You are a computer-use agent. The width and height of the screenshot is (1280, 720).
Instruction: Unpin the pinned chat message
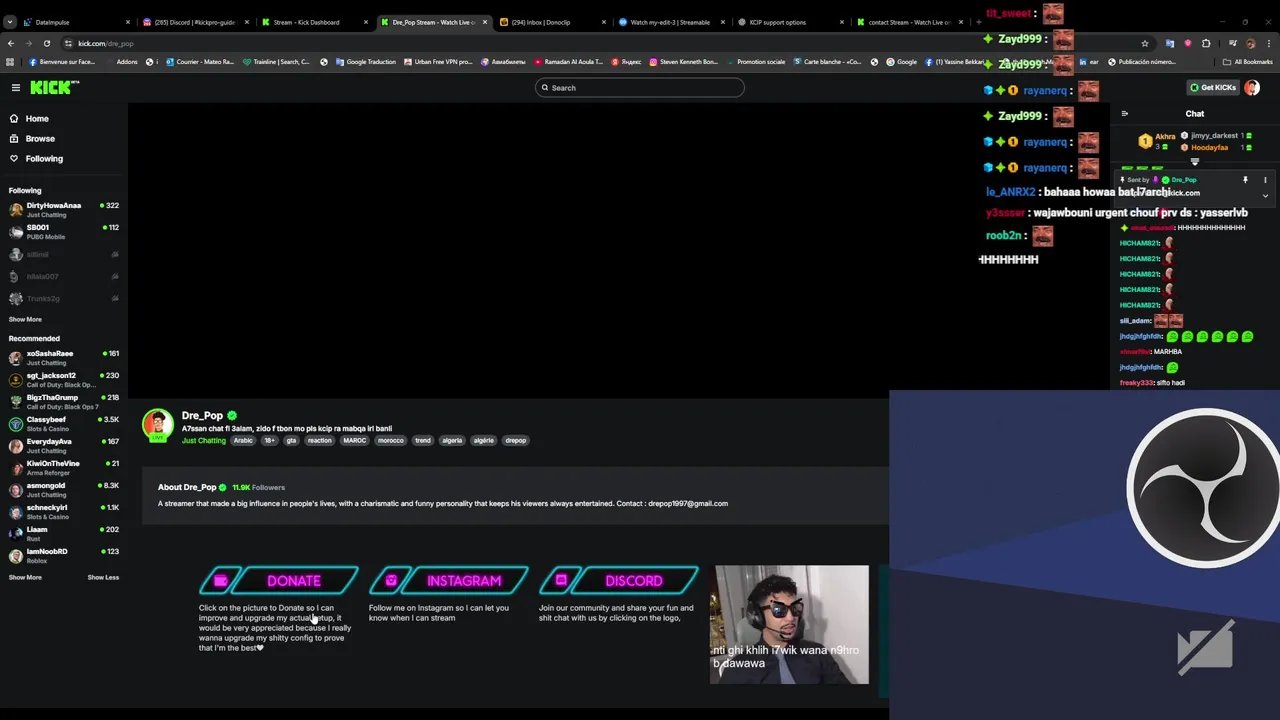click(x=1245, y=180)
